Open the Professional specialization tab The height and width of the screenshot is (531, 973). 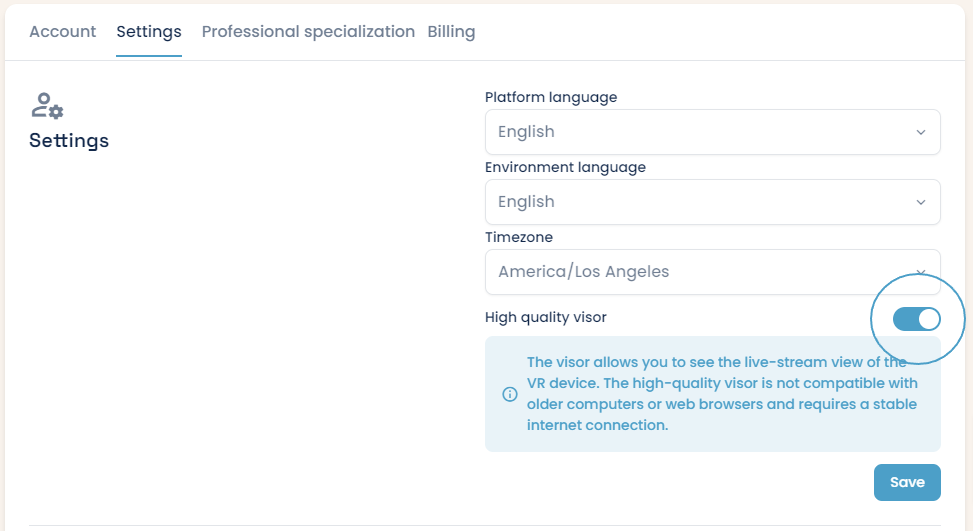click(x=308, y=32)
